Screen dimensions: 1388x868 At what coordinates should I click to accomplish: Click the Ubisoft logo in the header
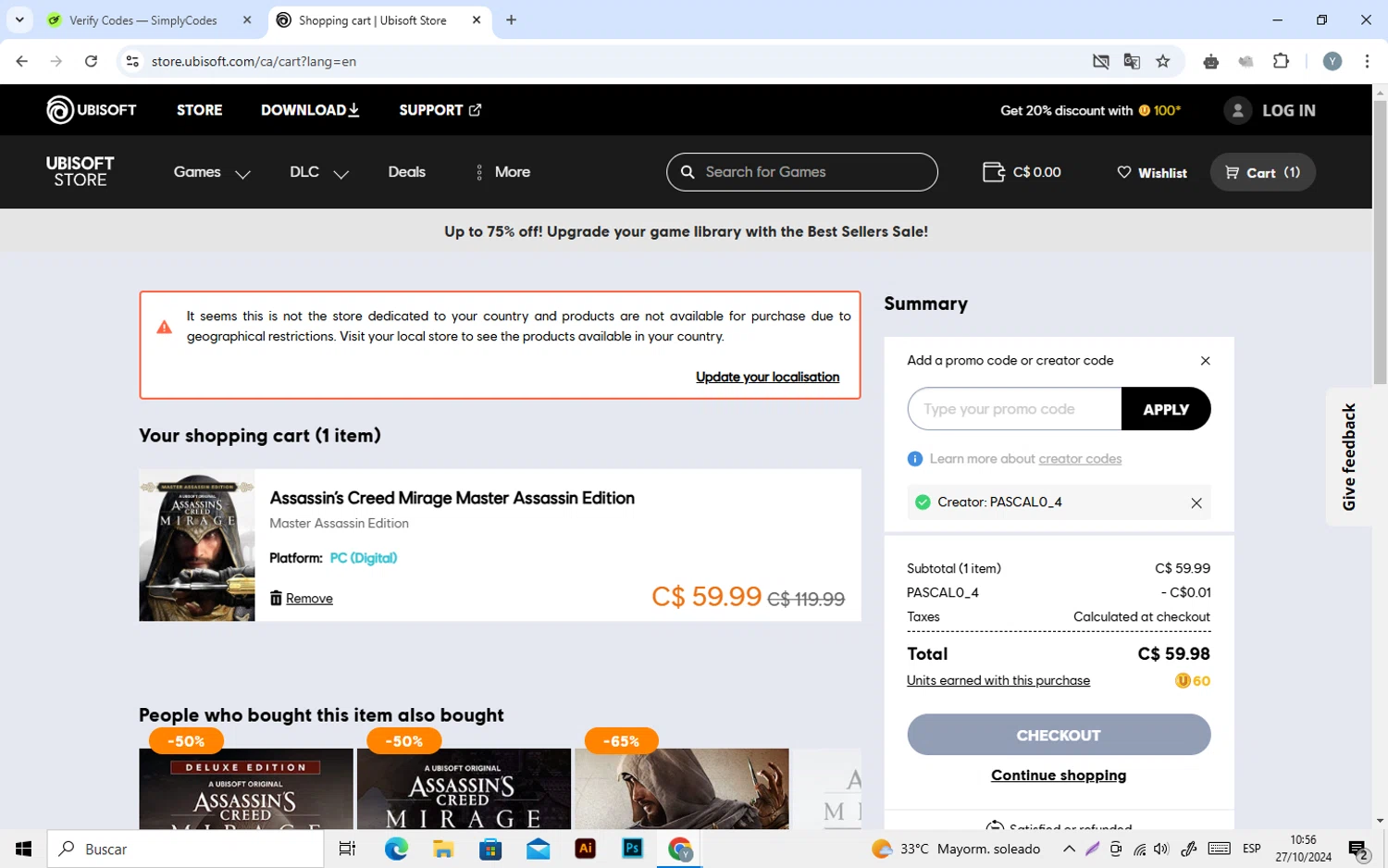point(92,110)
